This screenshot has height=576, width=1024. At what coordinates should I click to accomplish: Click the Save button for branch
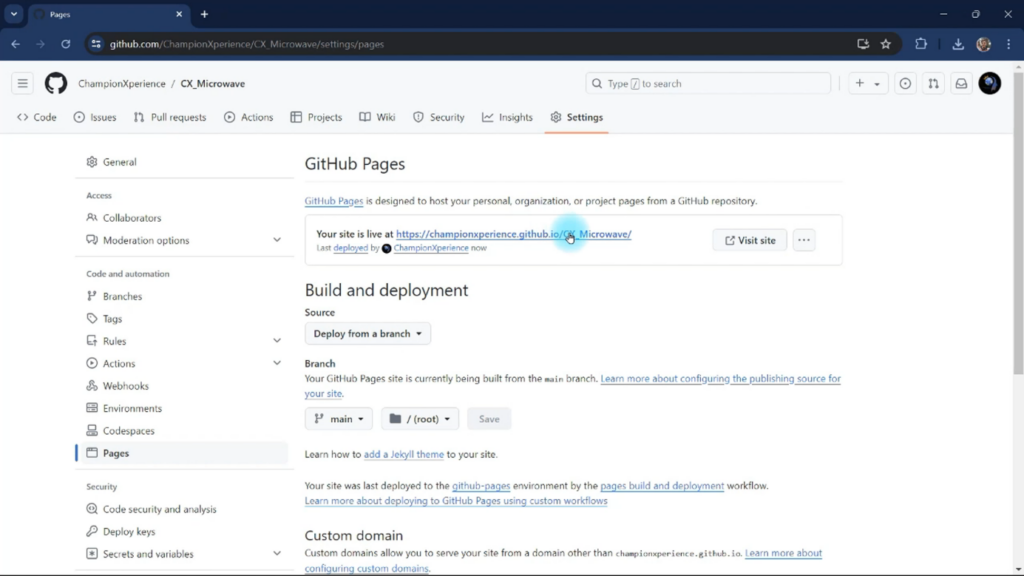coord(489,419)
